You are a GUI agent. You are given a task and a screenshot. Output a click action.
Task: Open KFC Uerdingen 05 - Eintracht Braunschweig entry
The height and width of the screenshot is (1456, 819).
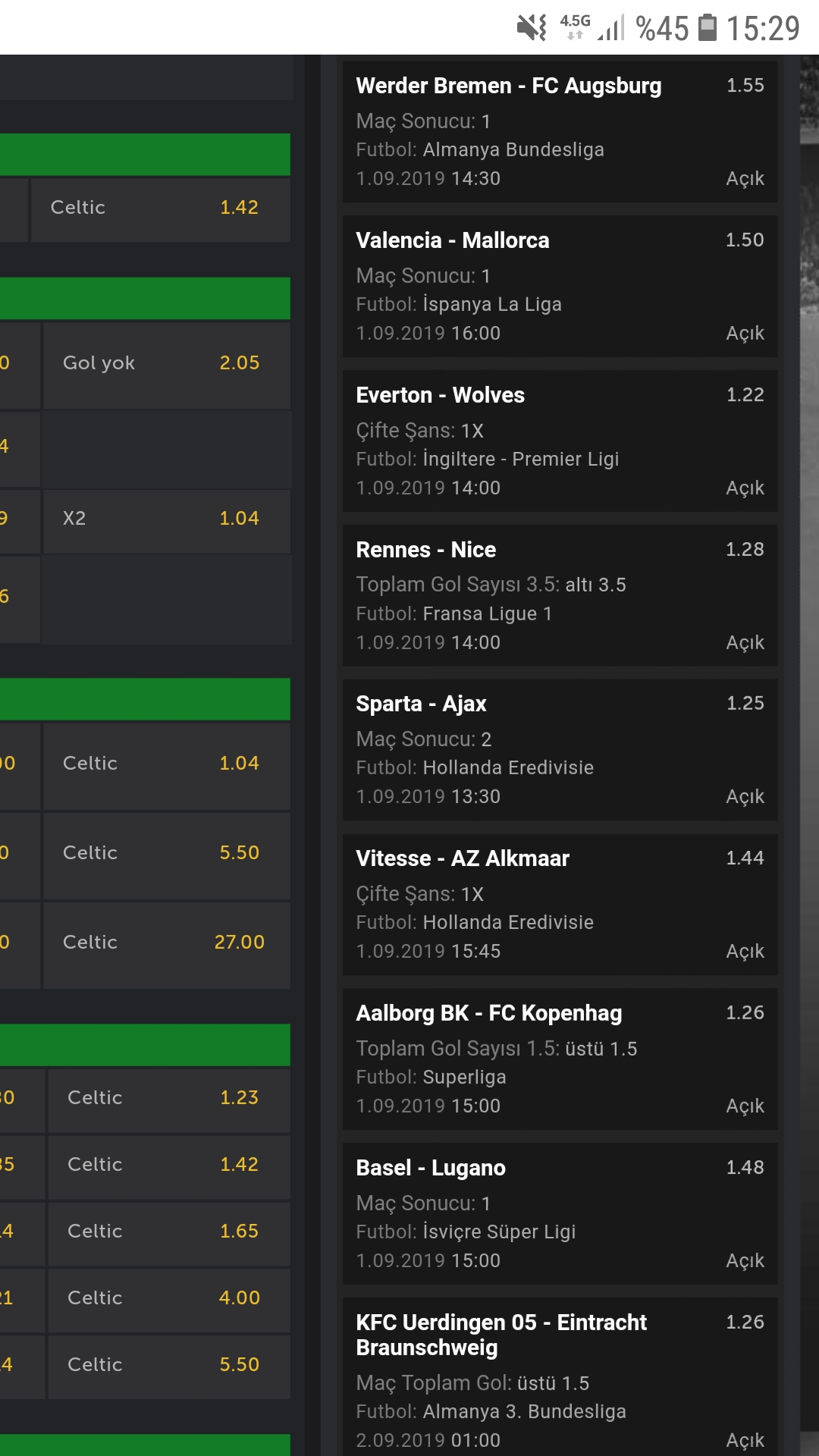[x=560, y=1376]
